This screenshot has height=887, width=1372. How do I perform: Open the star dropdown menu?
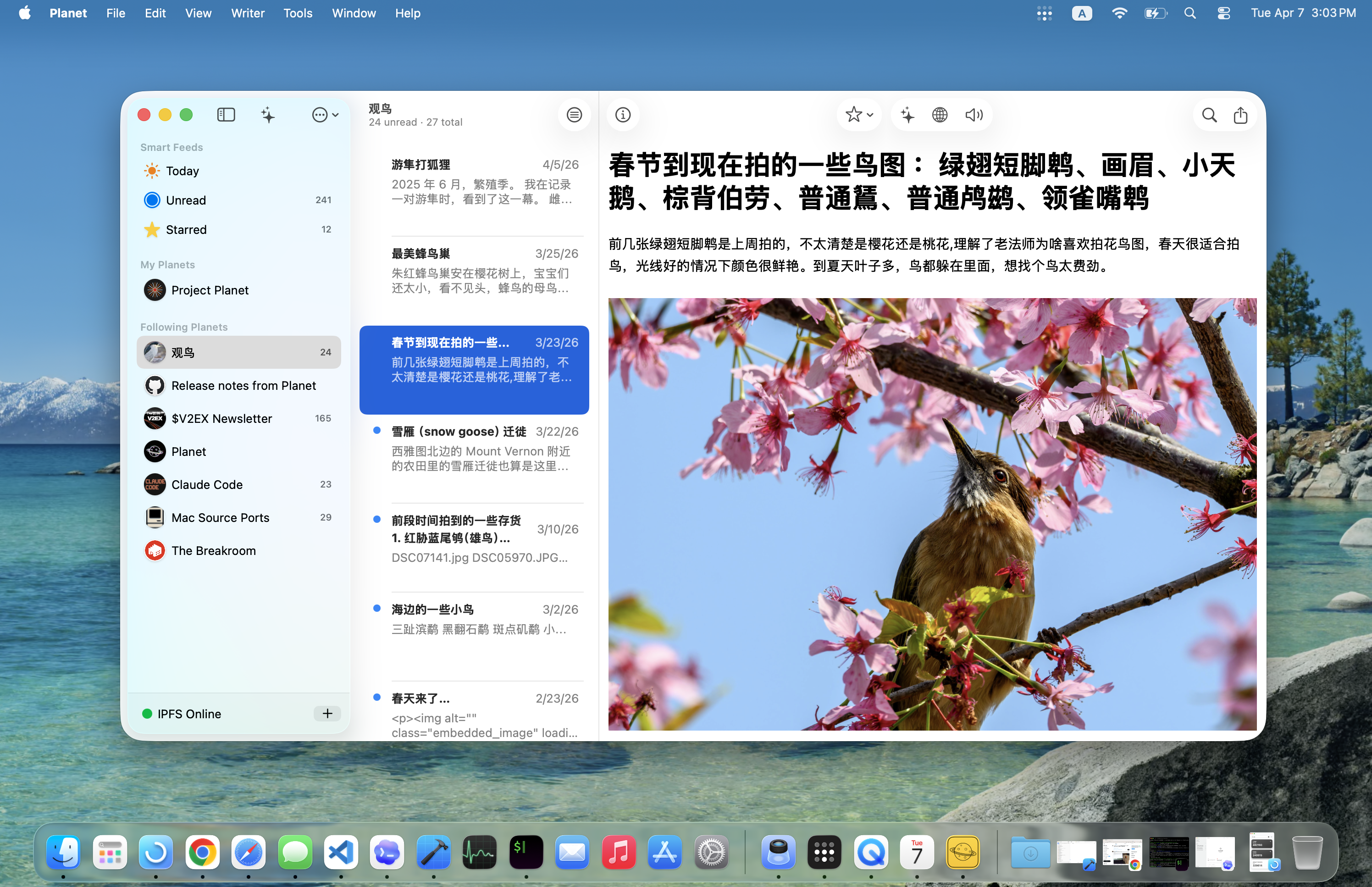pos(859,115)
